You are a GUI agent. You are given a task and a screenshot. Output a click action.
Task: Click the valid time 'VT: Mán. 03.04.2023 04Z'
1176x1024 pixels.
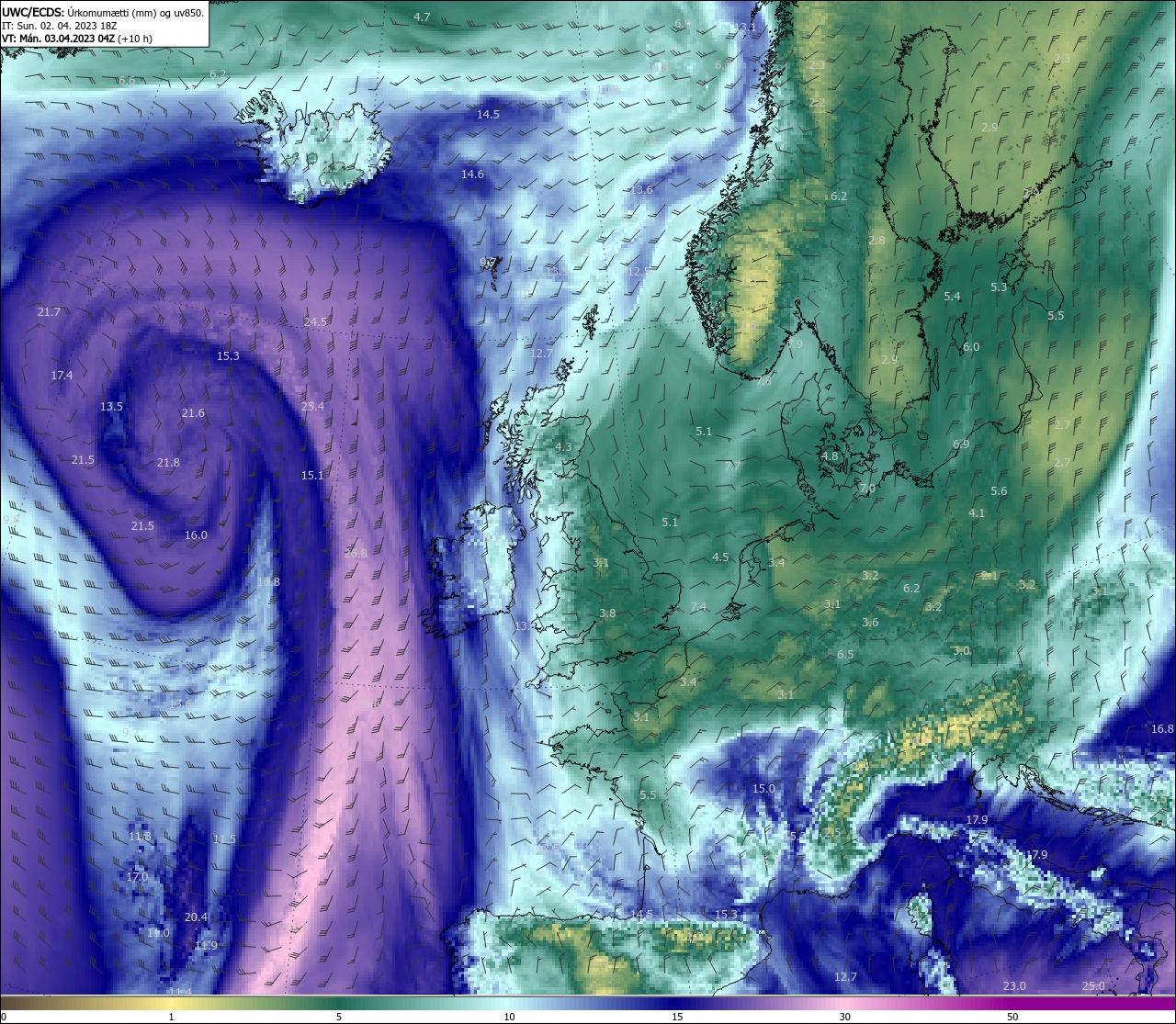click(x=58, y=39)
